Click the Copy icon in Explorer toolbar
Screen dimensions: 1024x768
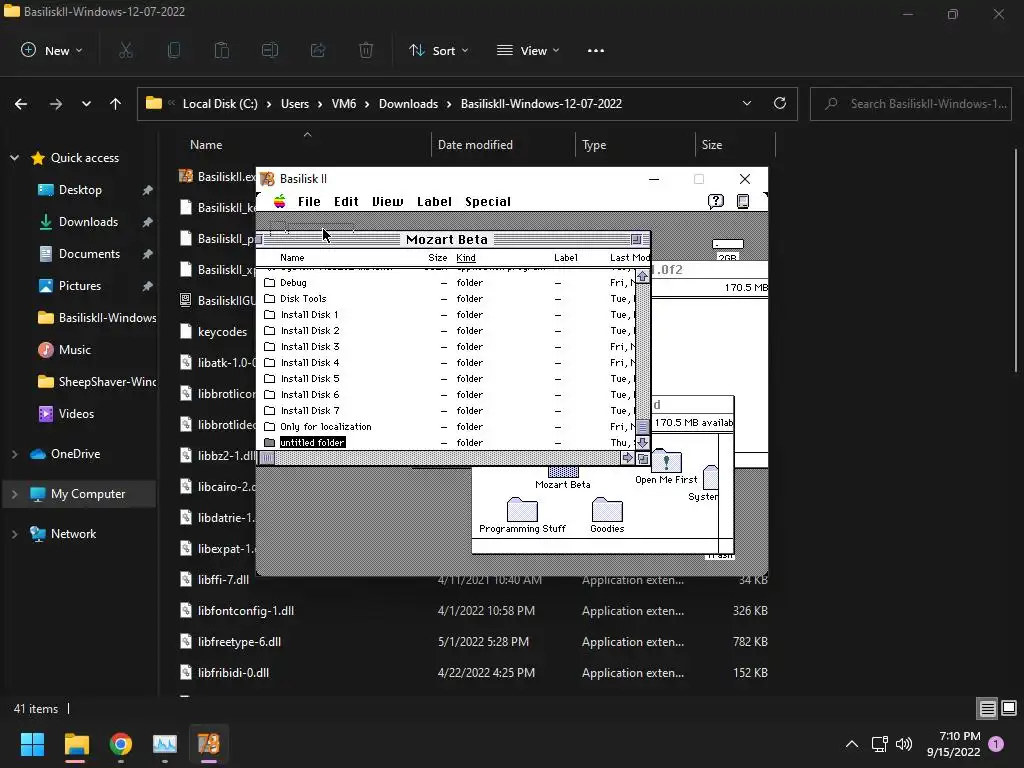pos(174,50)
